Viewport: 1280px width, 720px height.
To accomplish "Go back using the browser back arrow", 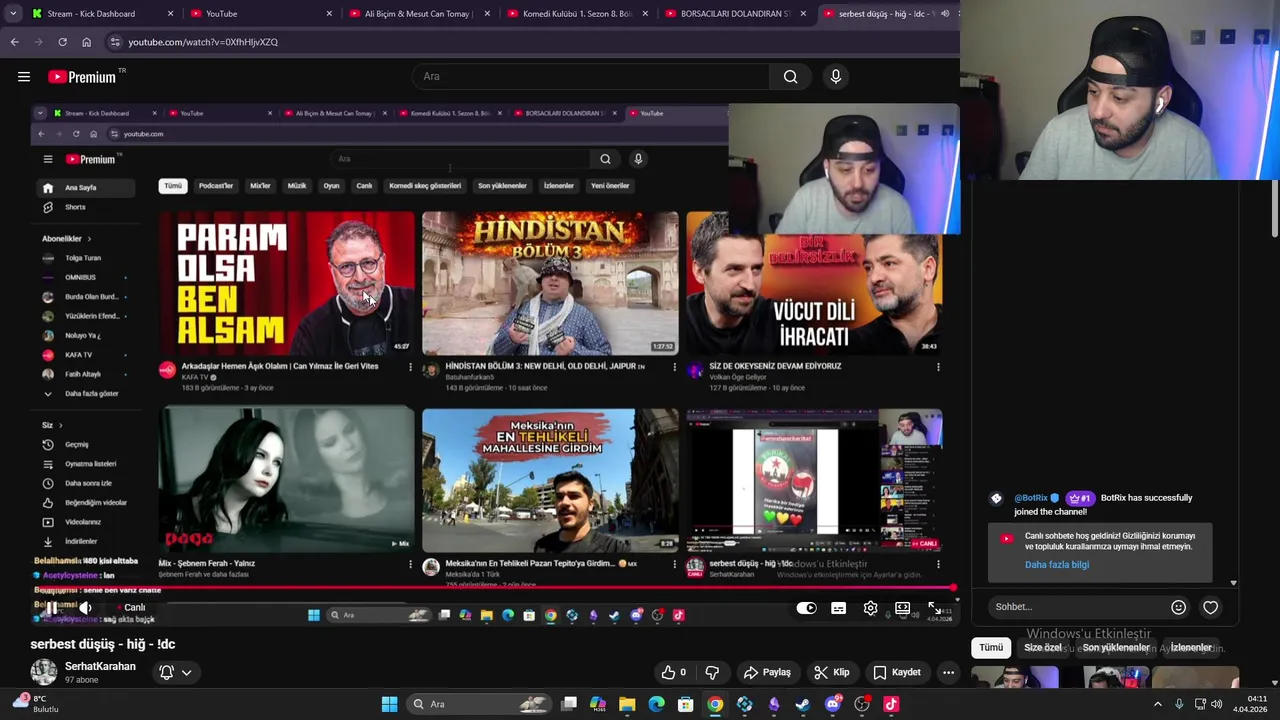I will coord(14,42).
